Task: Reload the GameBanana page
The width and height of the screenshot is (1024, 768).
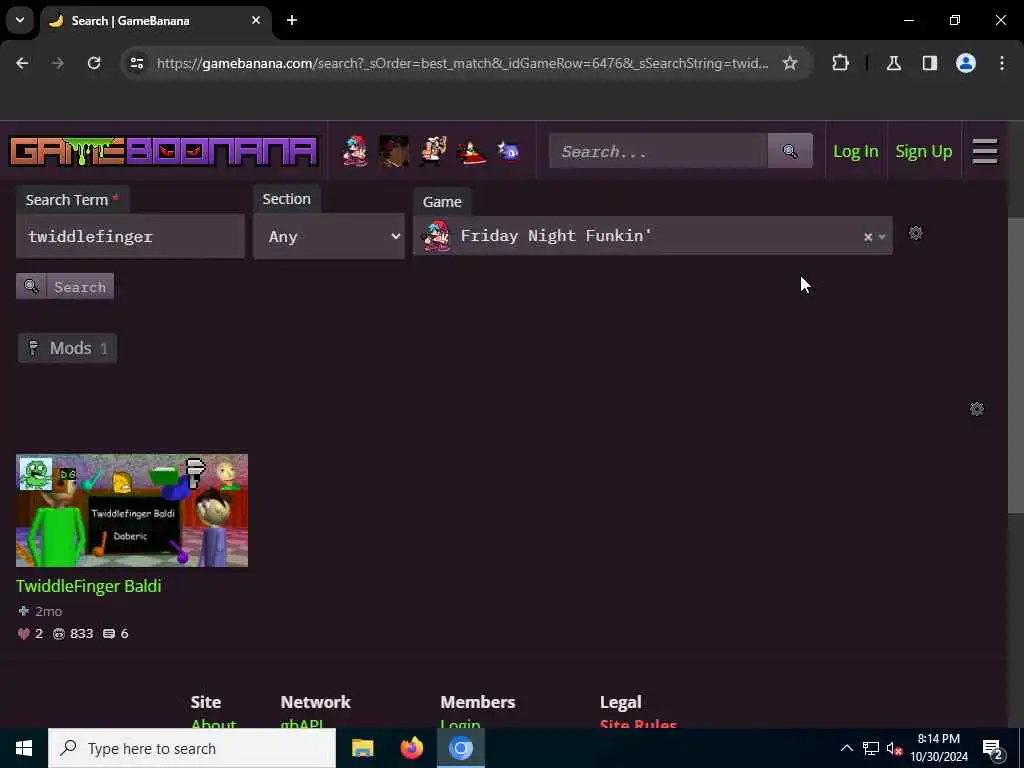Action: pos(94,63)
